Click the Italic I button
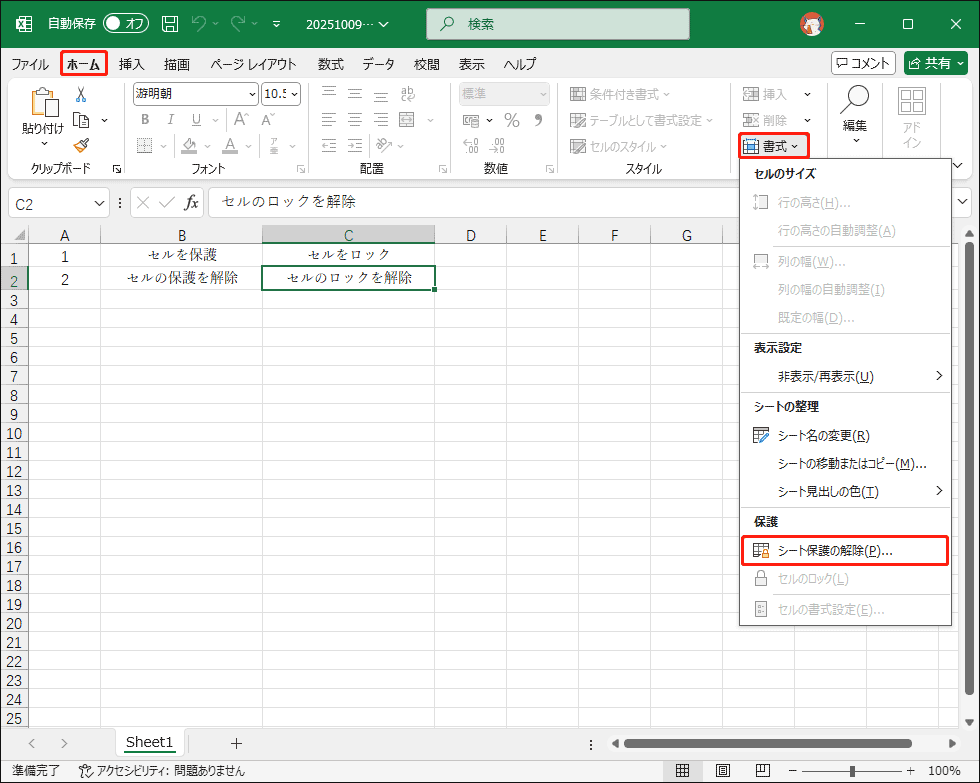This screenshot has width=980, height=783. coord(170,119)
